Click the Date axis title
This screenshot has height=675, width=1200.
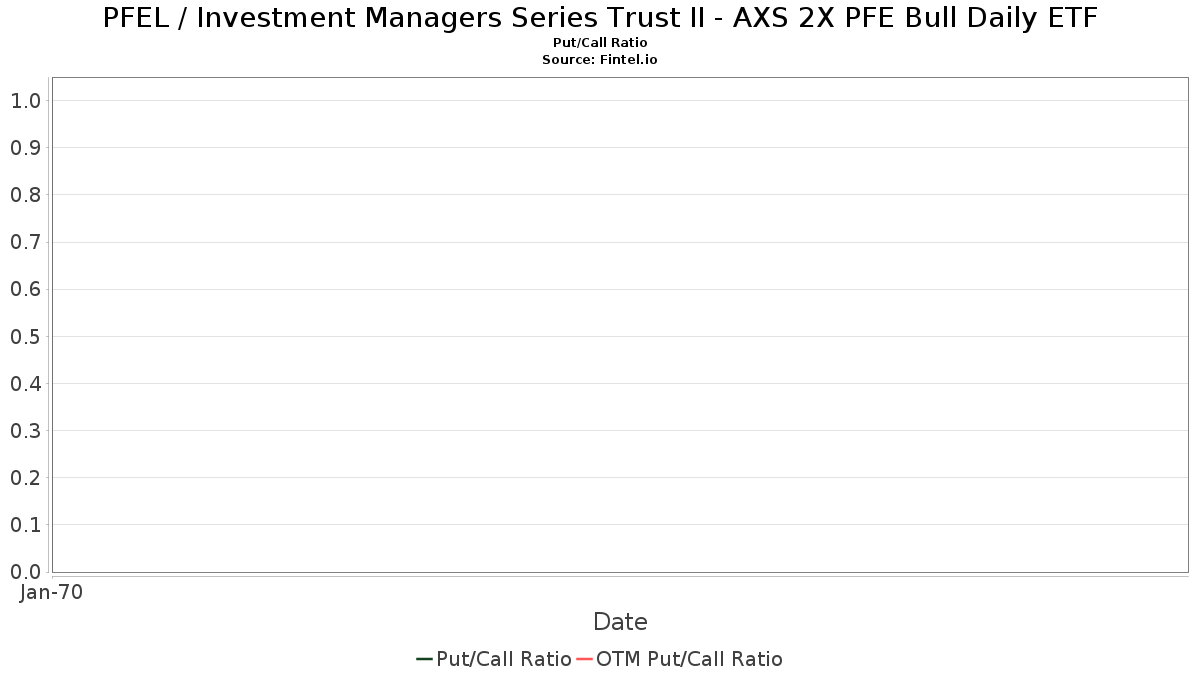(620, 622)
